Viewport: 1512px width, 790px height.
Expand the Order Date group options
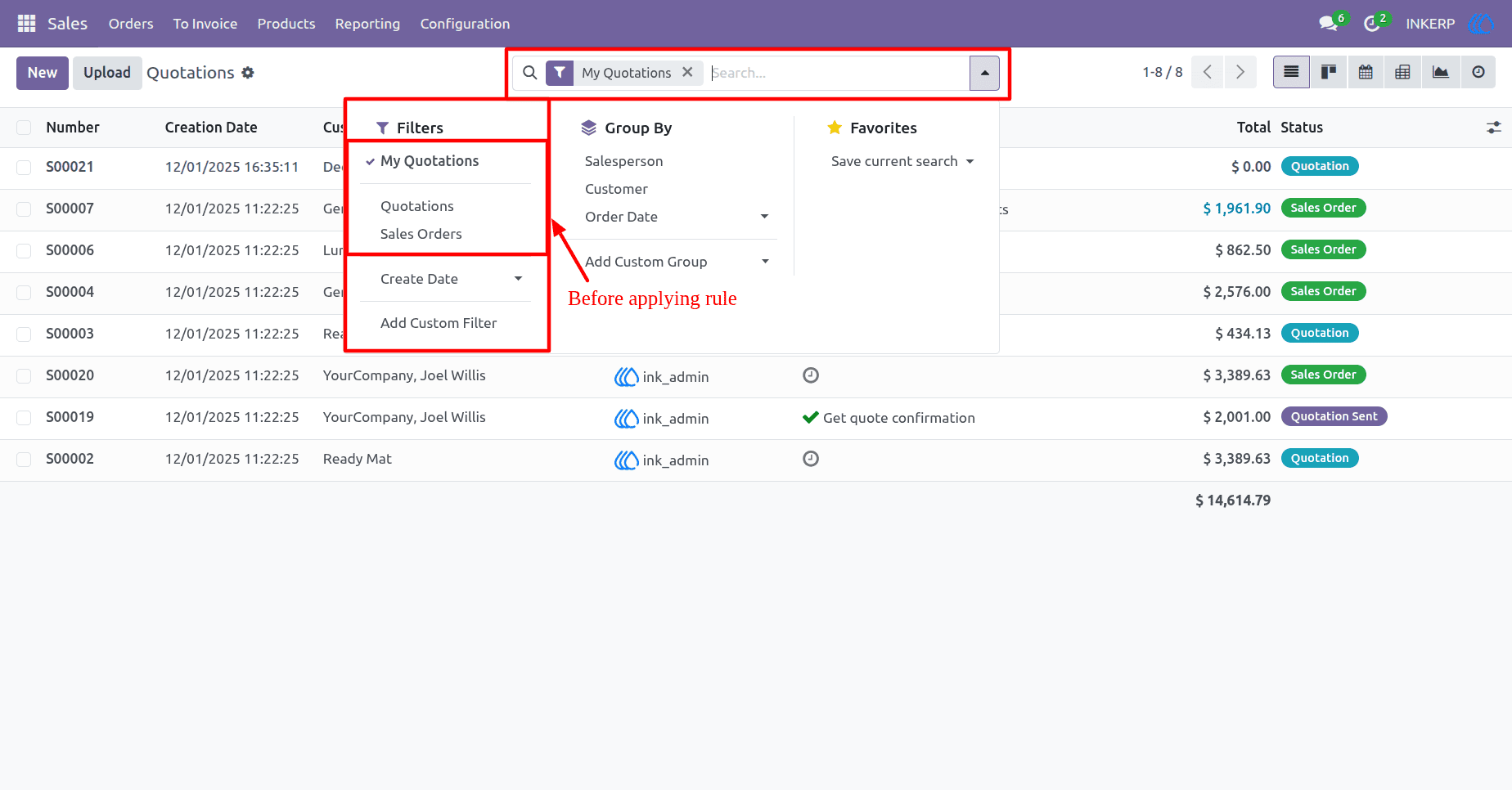pyautogui.click(x=677, y=217)
